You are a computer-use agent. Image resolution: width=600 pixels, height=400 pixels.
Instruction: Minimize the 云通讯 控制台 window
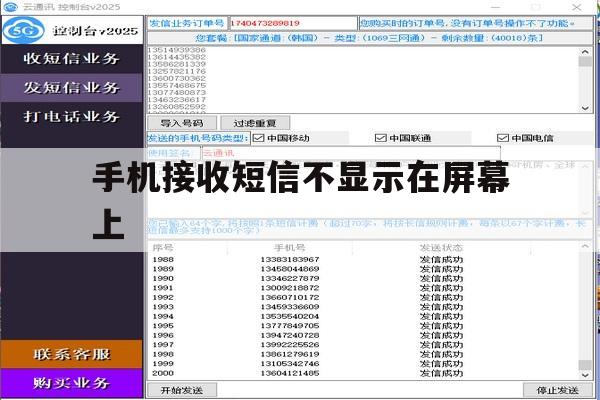pos(496,7)
